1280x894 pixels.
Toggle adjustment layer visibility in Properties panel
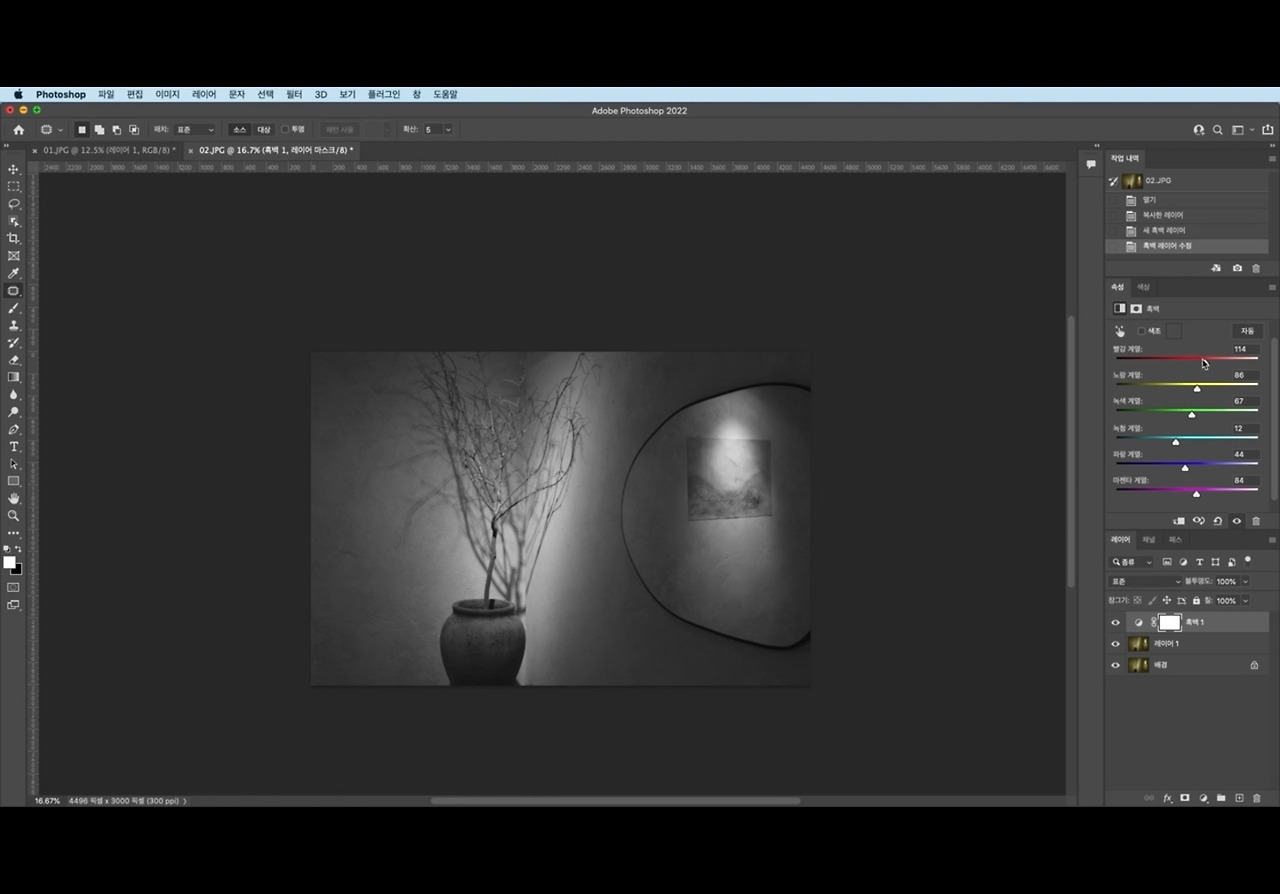[x=1237, y=521]
